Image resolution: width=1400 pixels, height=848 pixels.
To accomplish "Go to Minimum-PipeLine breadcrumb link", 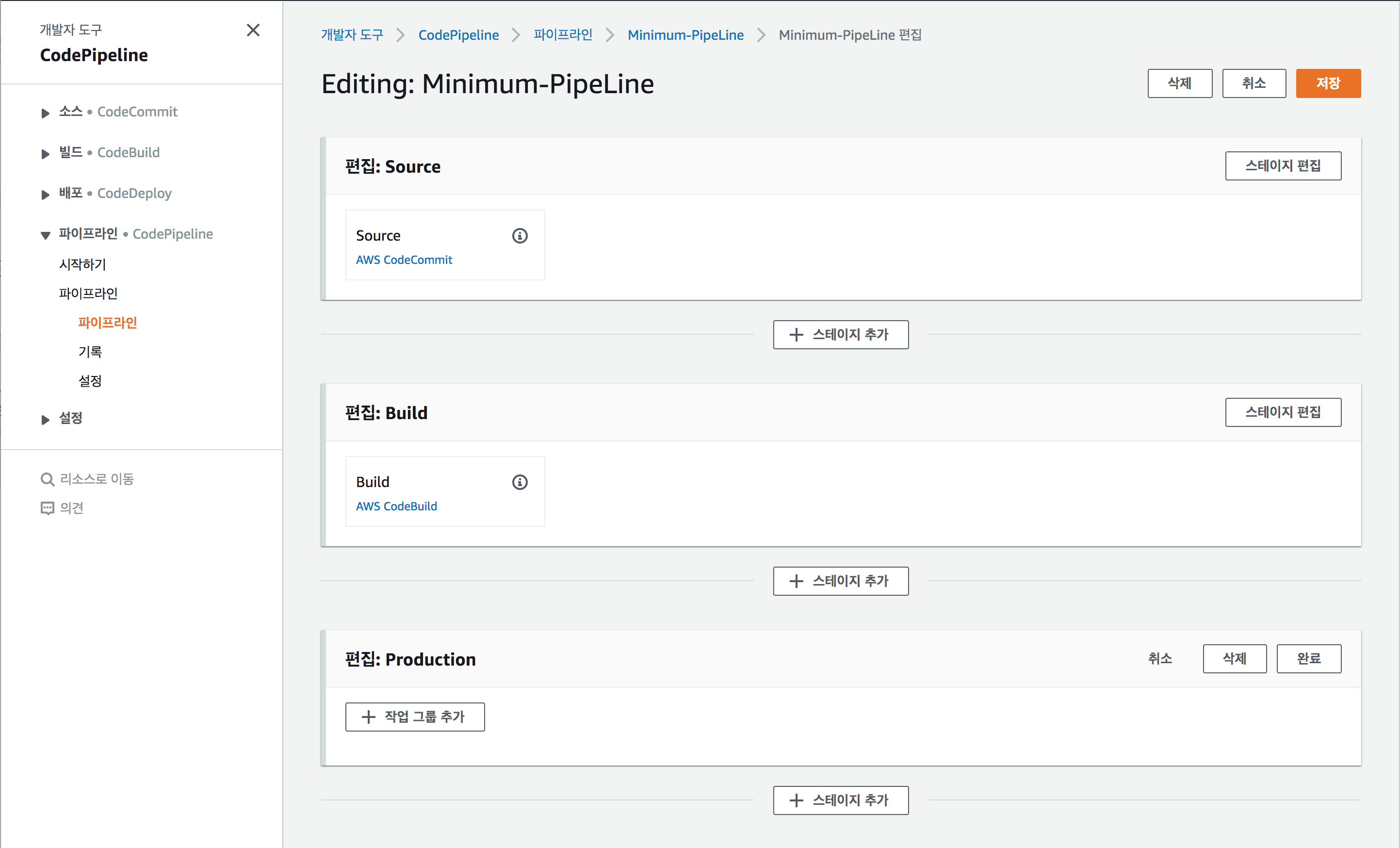I will point(685,35).
